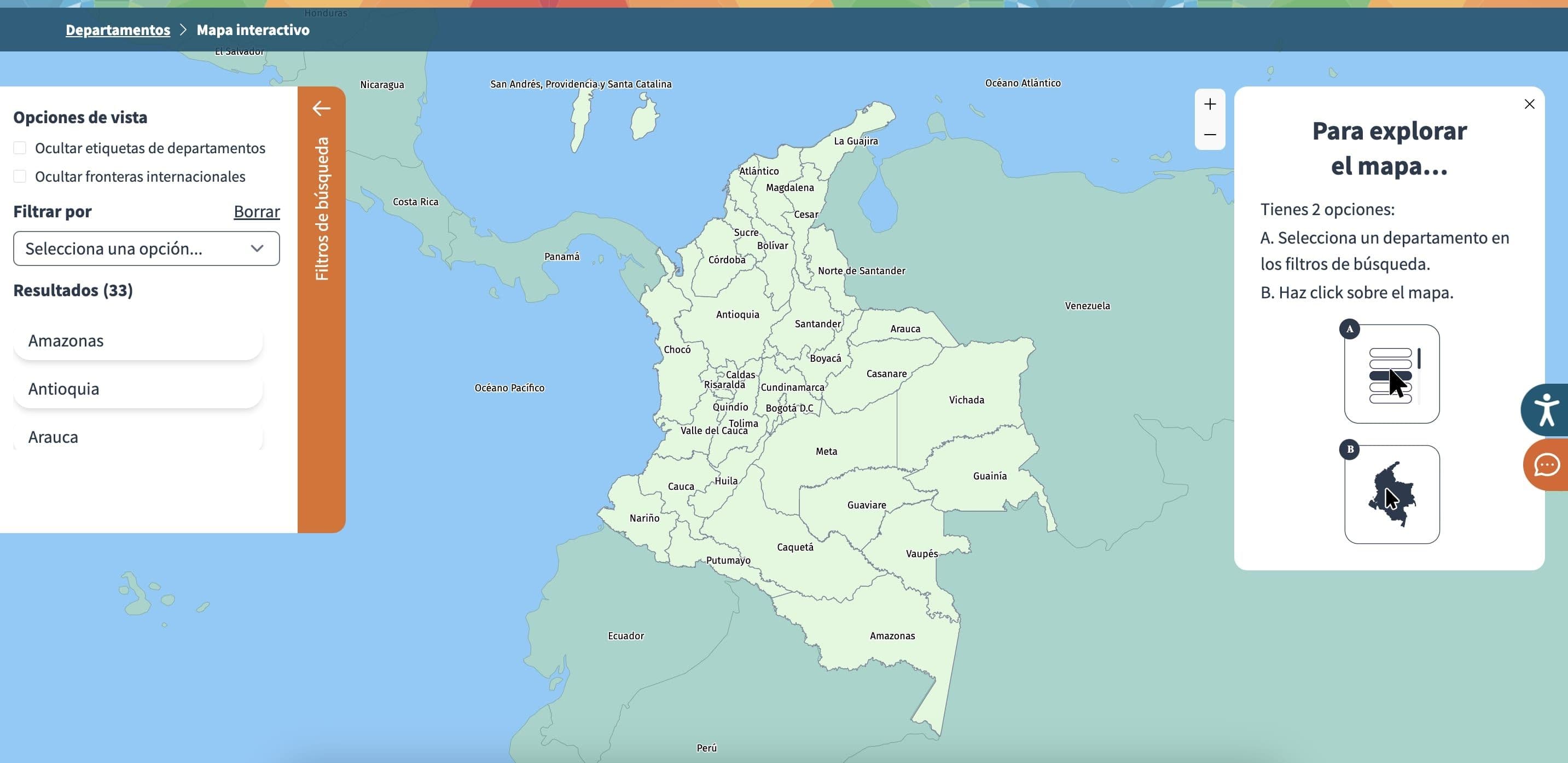Click Córdoba department on the map
1568x763 pixels.
[x=726, y=259]
